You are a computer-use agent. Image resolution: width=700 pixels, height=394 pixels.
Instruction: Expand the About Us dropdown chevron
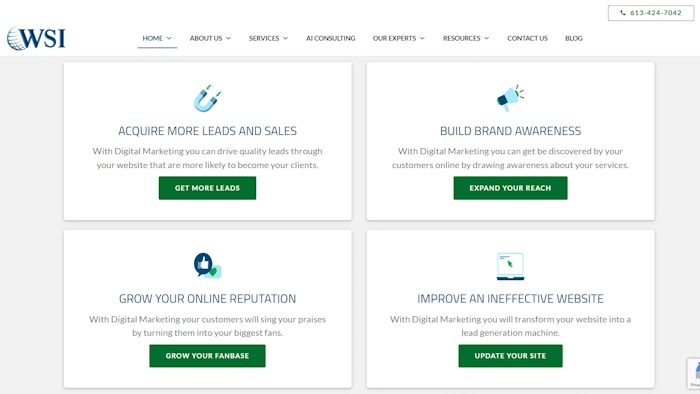click(229, 38)
